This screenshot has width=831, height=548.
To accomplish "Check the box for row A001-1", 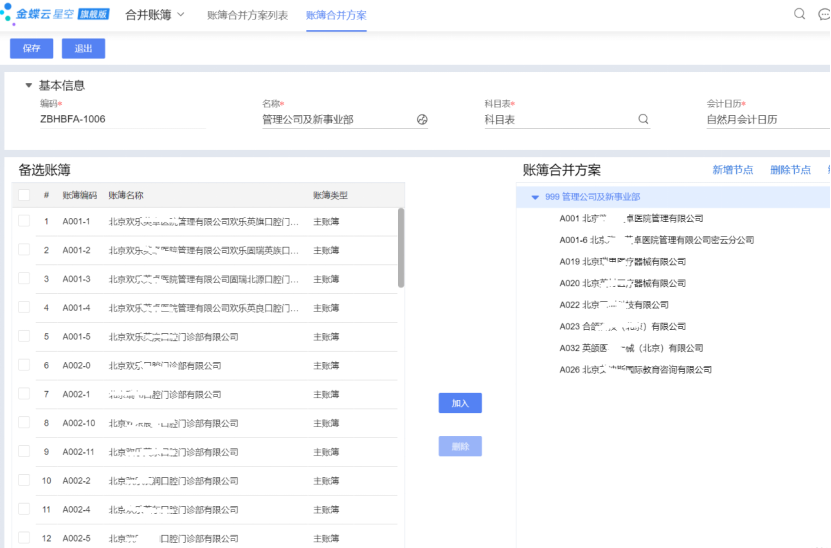I will [24, 221].
